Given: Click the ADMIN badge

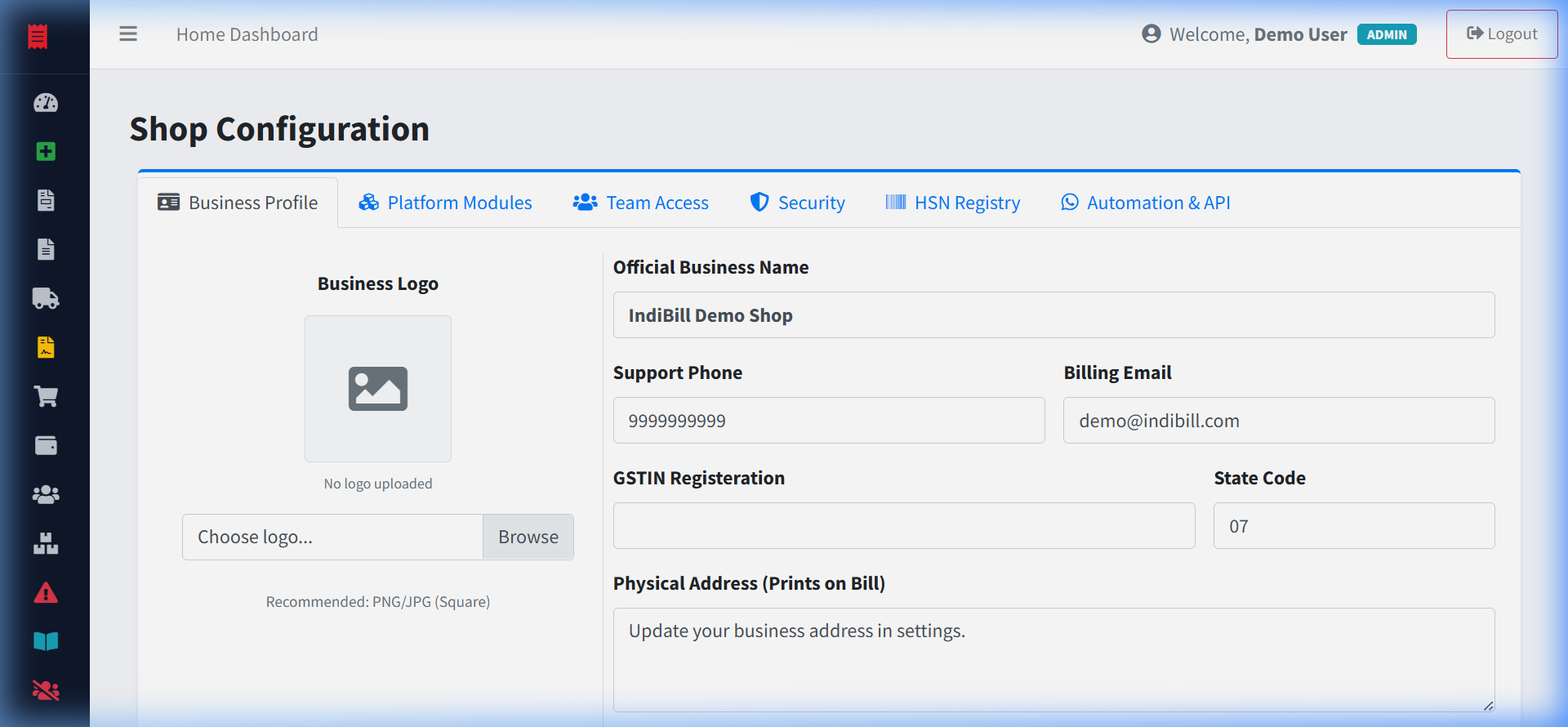Looking at the screenshot, I should [x=1387, y=34].
